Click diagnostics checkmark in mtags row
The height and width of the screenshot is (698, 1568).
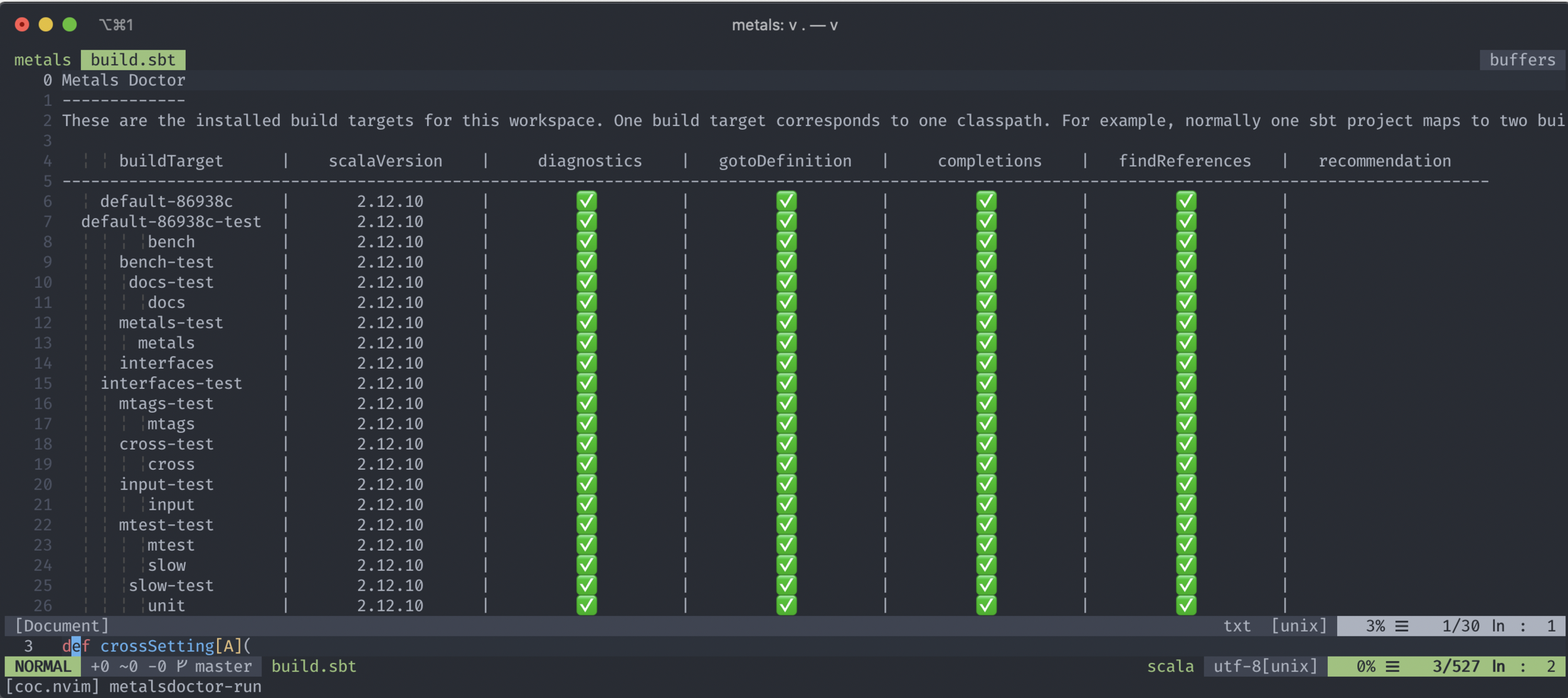tap(586, 424)
